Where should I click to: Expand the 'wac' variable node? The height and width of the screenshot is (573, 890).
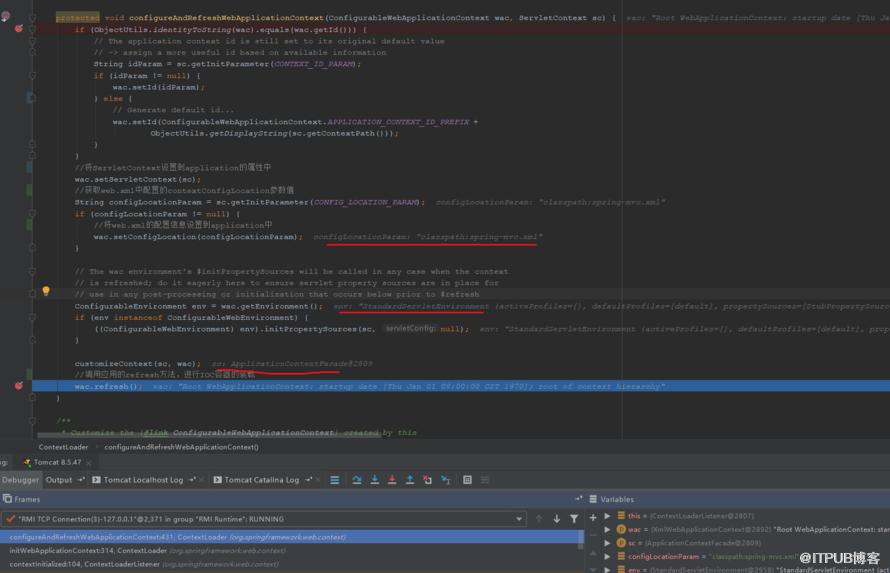coord(607,529)
